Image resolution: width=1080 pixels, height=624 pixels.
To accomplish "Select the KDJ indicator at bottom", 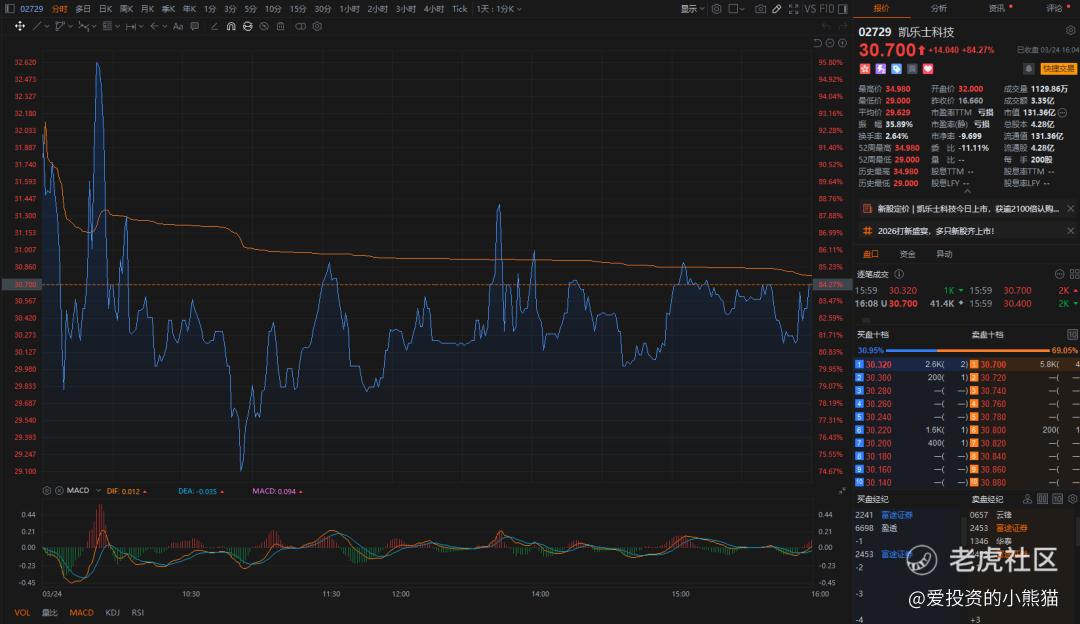I will pyautogui.click(x=112, y=612).
